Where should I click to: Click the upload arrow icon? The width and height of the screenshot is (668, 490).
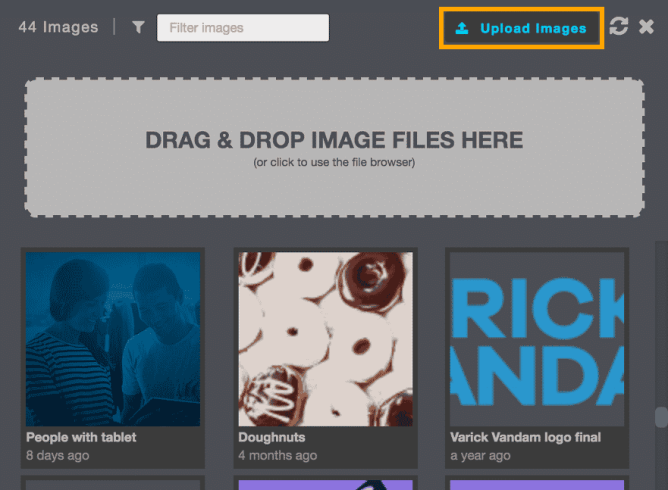coord(462,28)
